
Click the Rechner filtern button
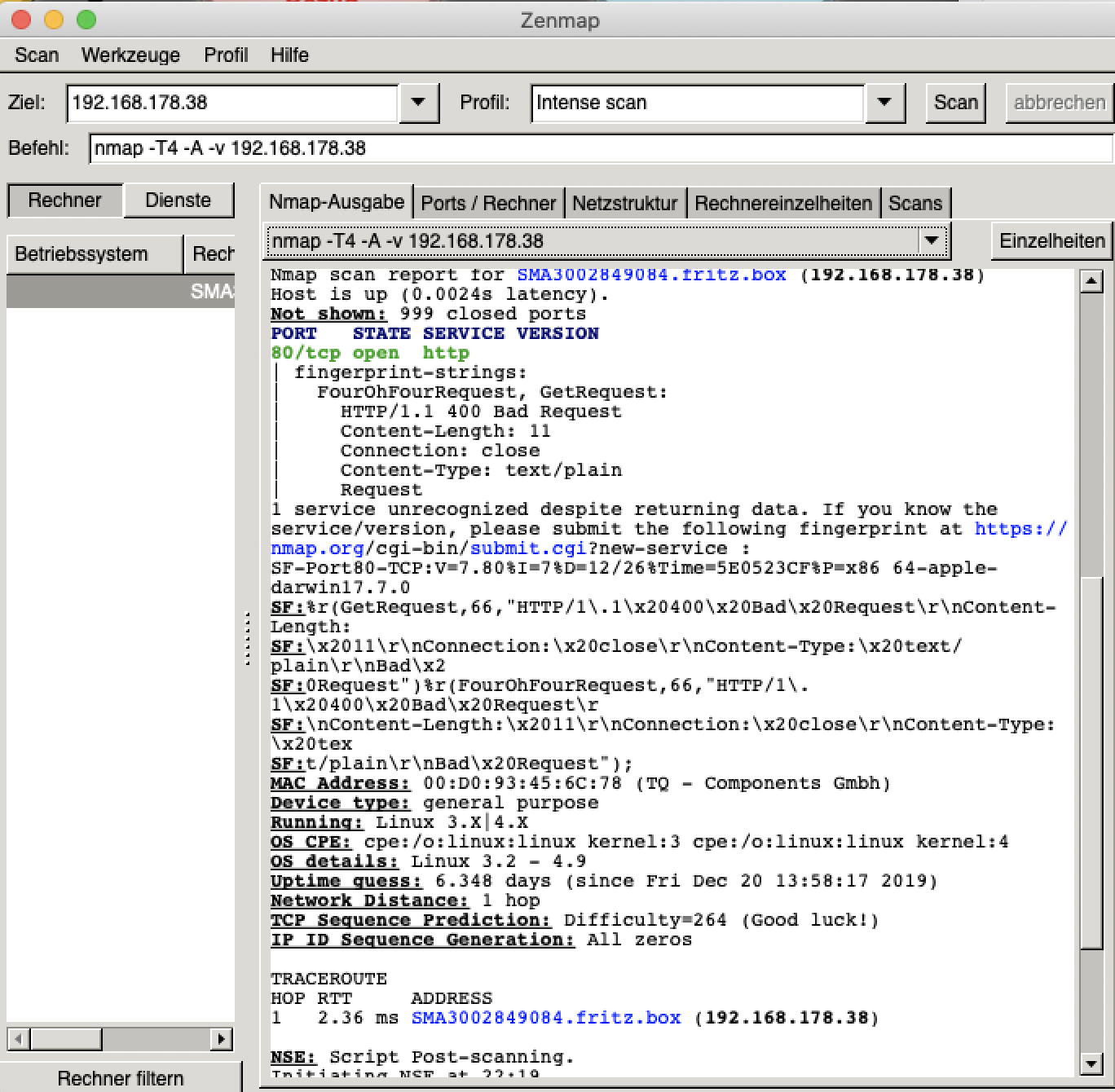tap(121, 1077)
